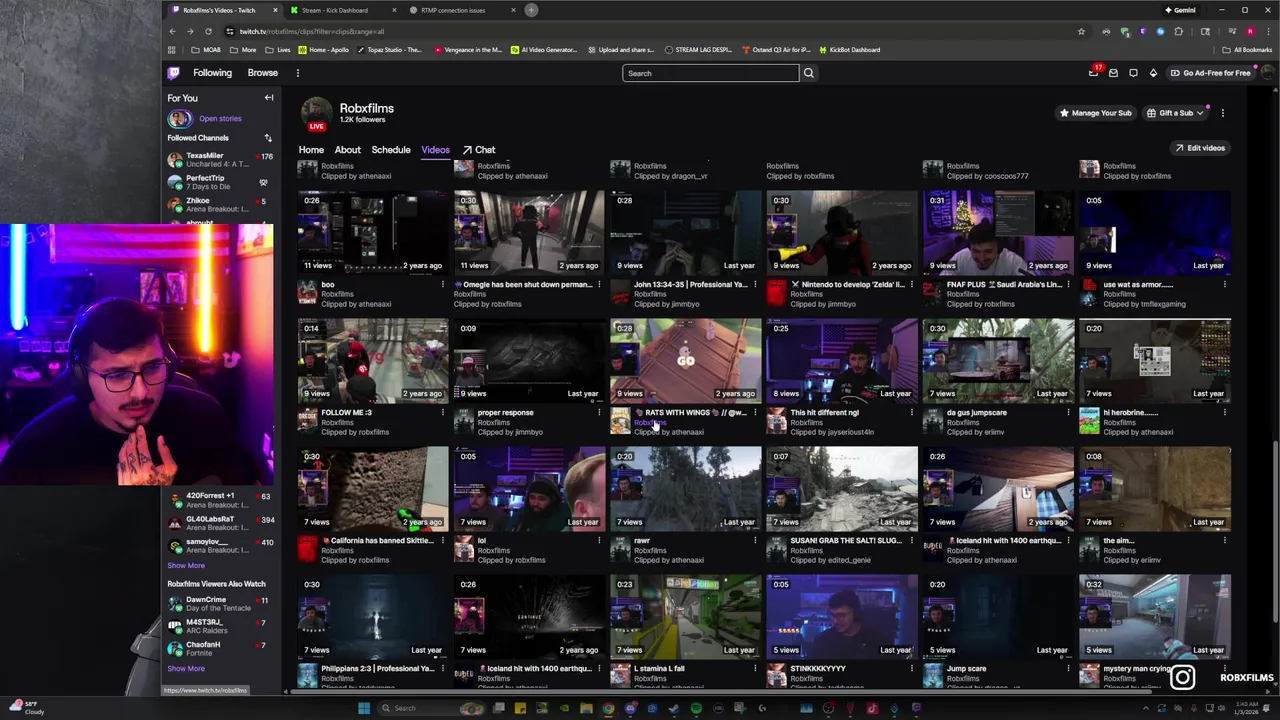Open options menu for clip 'proper response'

coord(599,413)
